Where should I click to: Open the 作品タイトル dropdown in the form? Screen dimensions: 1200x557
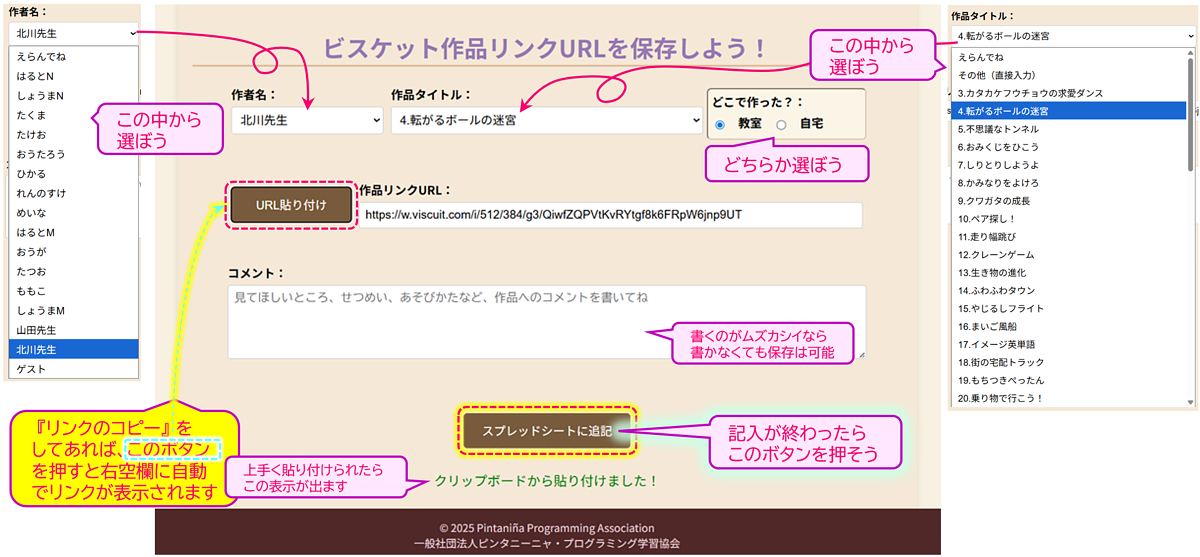pyautogui.click(x=547, y=120)
